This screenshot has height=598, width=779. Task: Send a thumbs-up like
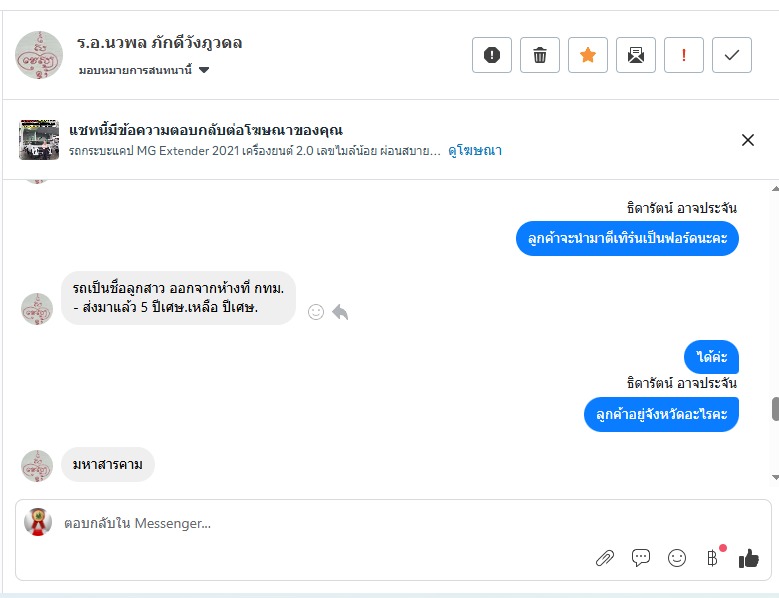749,558
